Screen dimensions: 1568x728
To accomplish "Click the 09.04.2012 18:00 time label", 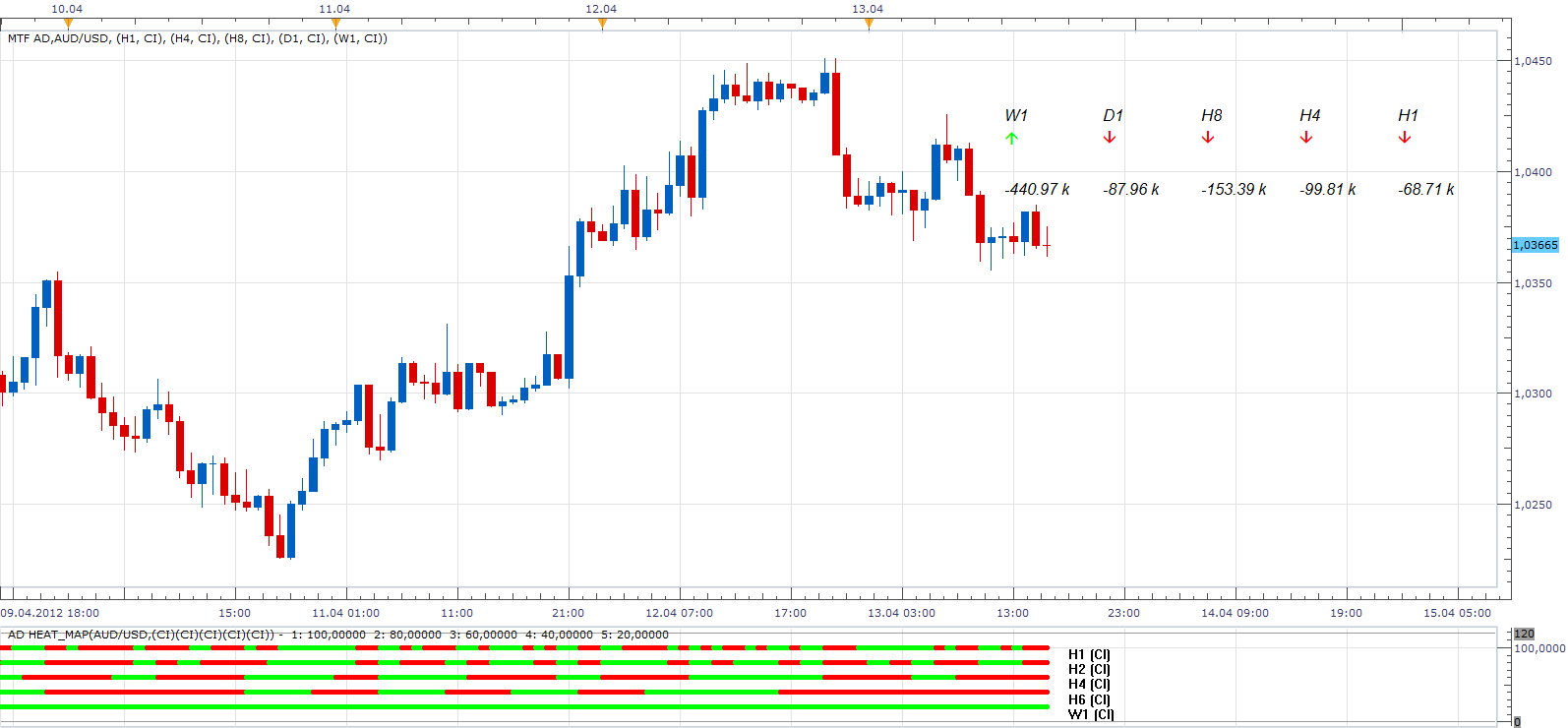I will [x=50, y=613].
